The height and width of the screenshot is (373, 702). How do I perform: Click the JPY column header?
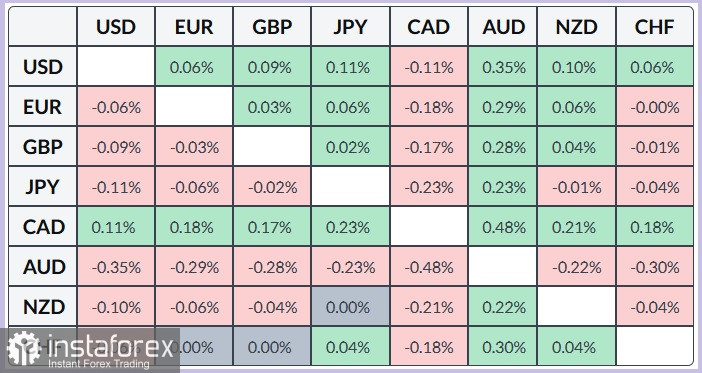point(351,26)
